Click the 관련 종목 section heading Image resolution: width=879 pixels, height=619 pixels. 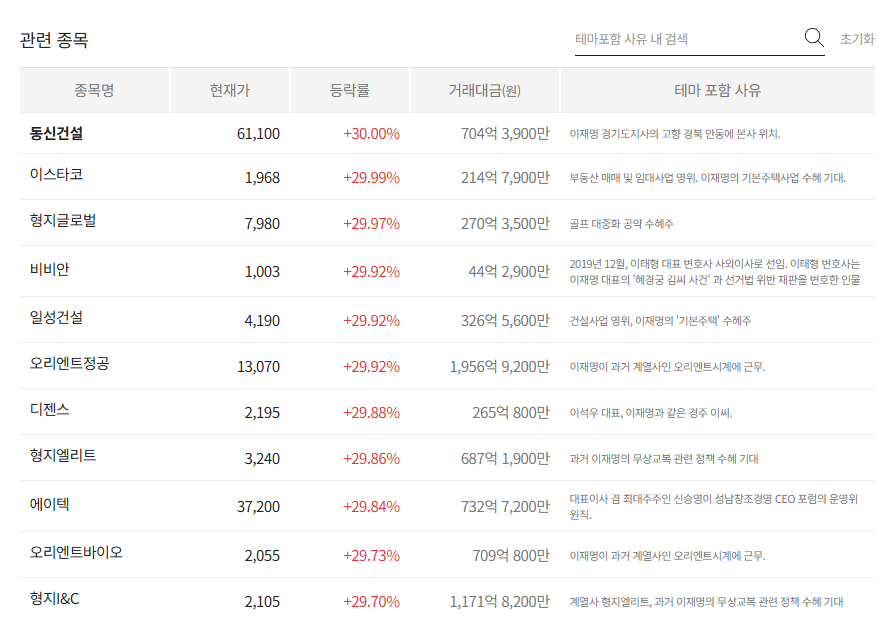click(x=54, y=40)
